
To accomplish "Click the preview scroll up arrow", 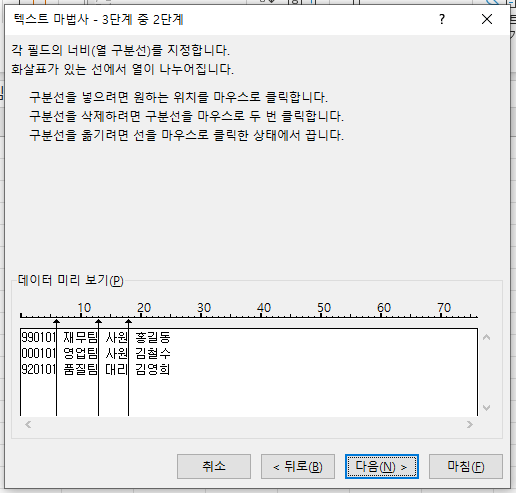I will click(486, 337).
